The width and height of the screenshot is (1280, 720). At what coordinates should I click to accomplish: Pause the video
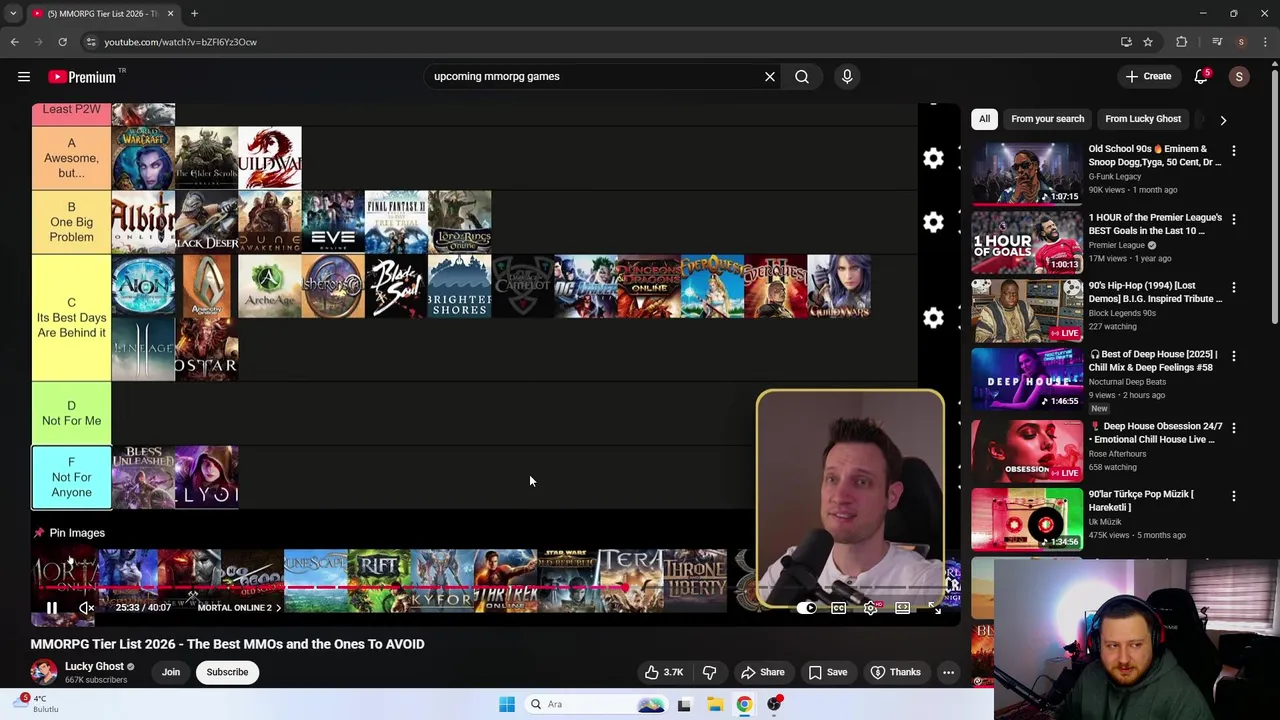[52, 607]
